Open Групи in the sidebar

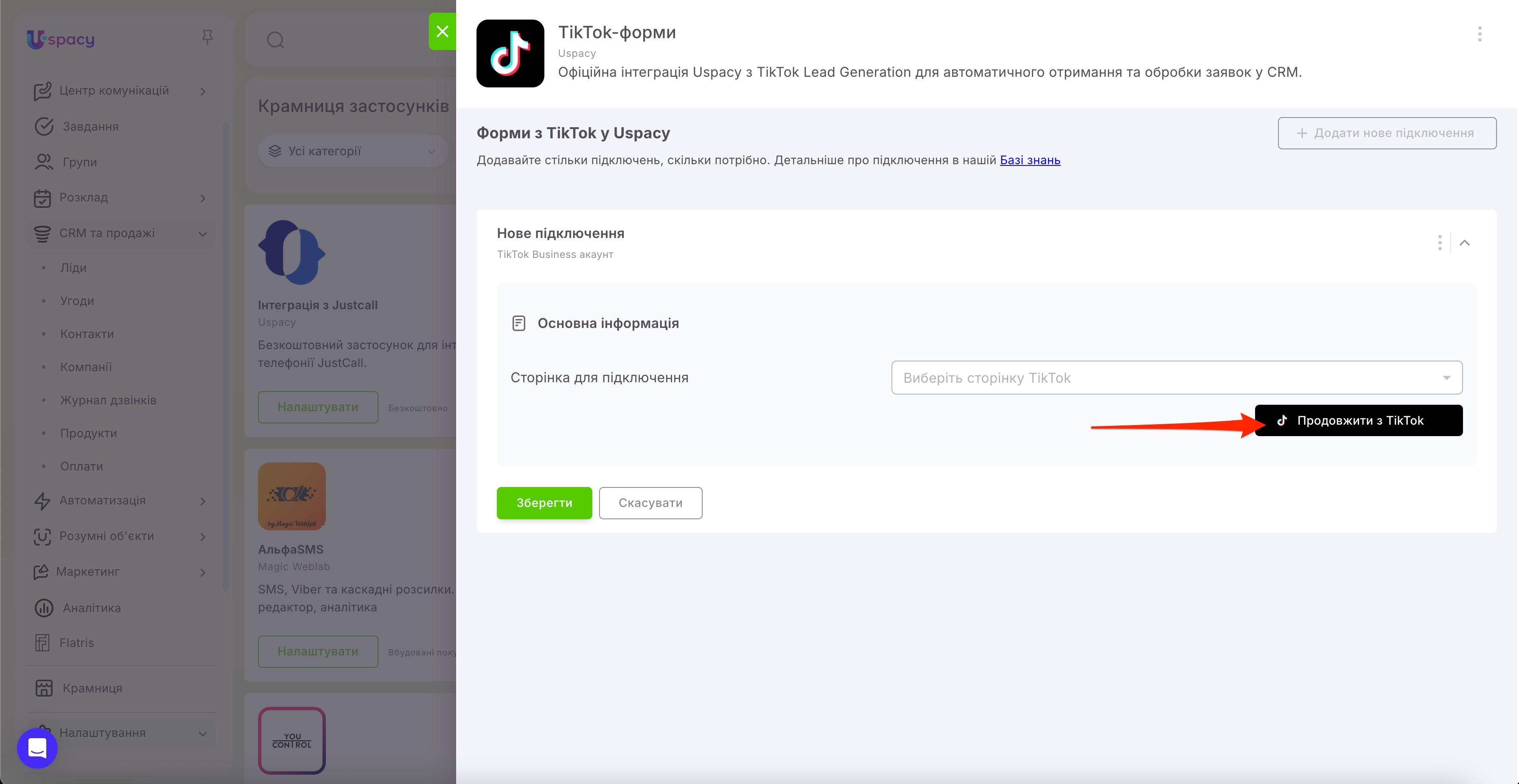pos(80,162)
